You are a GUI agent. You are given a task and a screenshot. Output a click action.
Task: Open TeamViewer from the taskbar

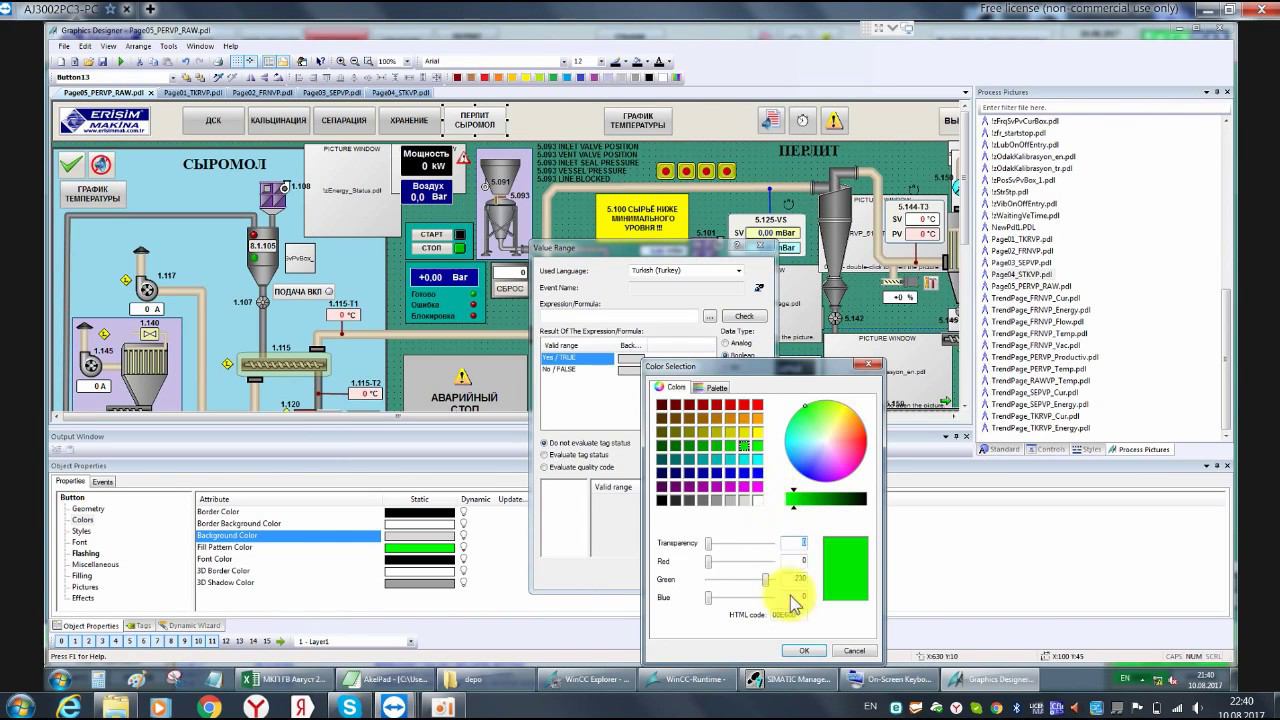click(x=396, y=707)
